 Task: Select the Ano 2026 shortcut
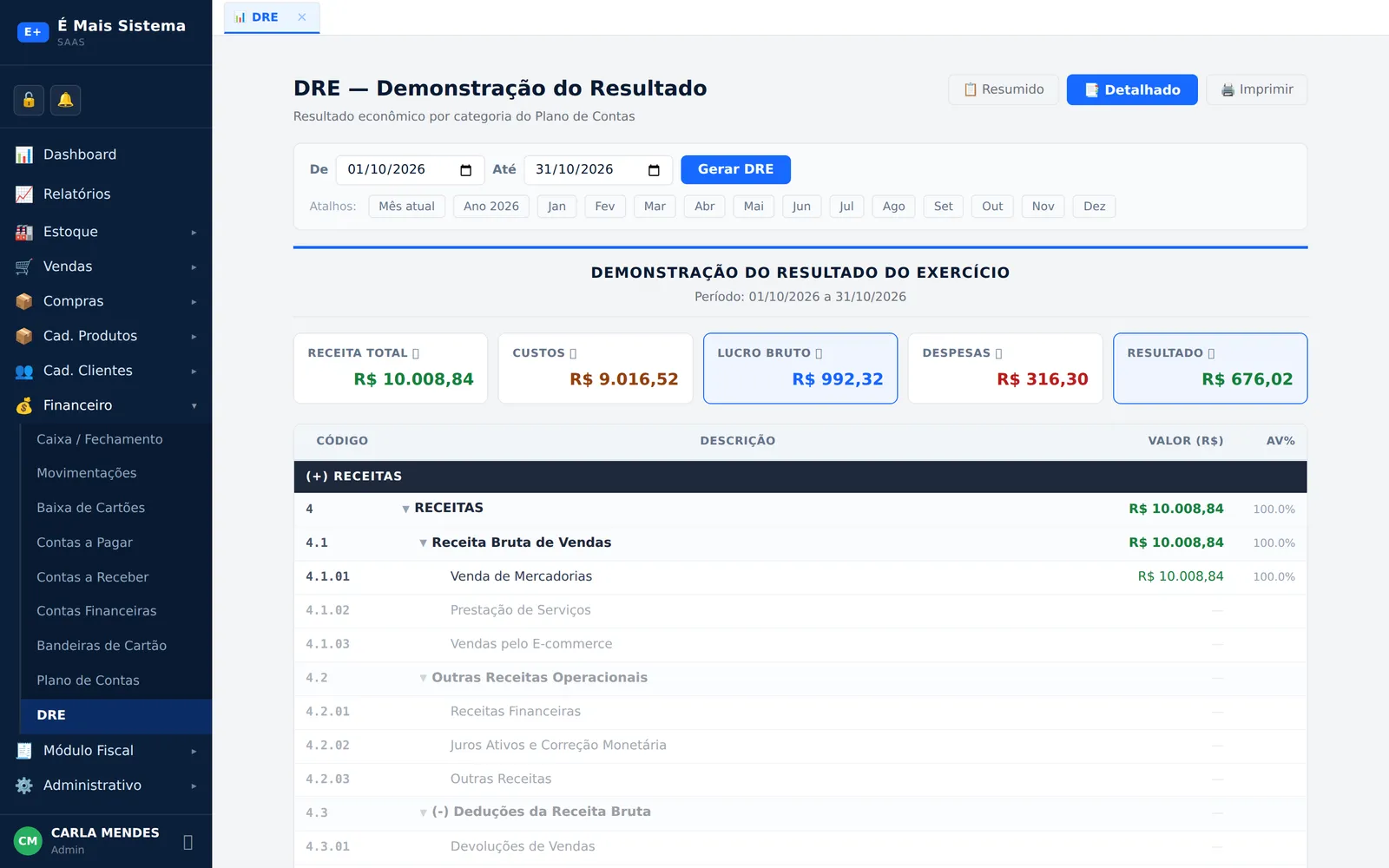tap(491, 207)
